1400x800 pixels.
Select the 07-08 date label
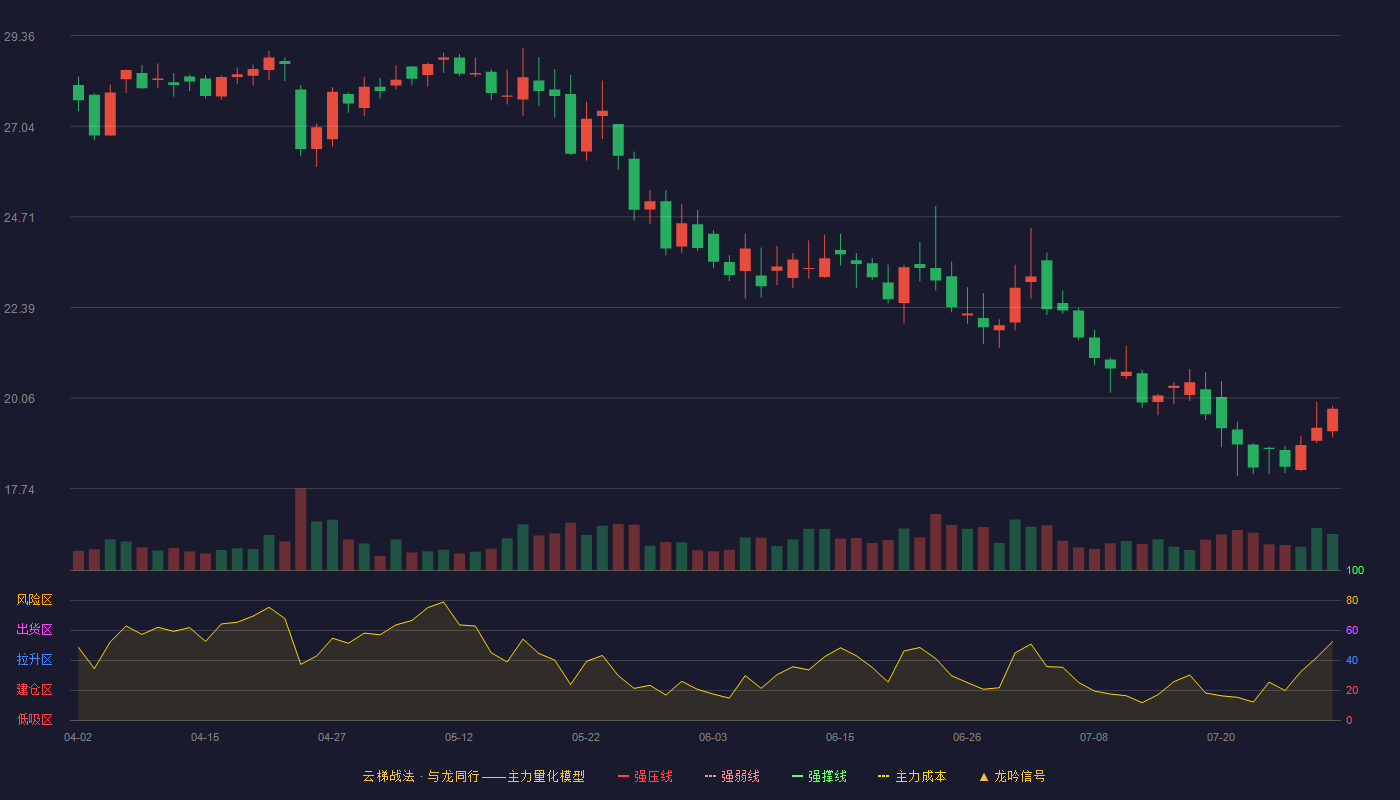[x=1094, y=737]
